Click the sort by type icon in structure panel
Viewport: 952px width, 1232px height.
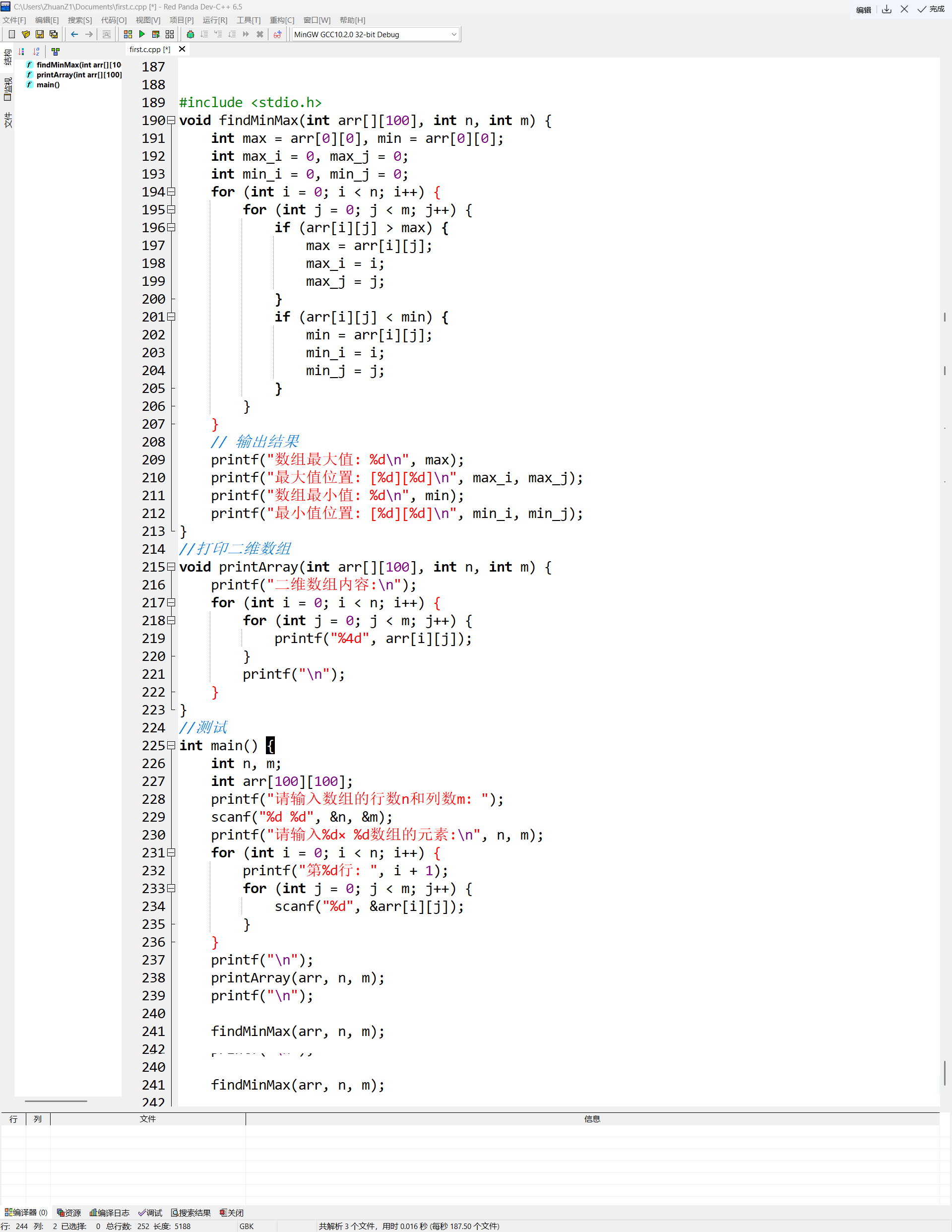(x=21, y=51)
